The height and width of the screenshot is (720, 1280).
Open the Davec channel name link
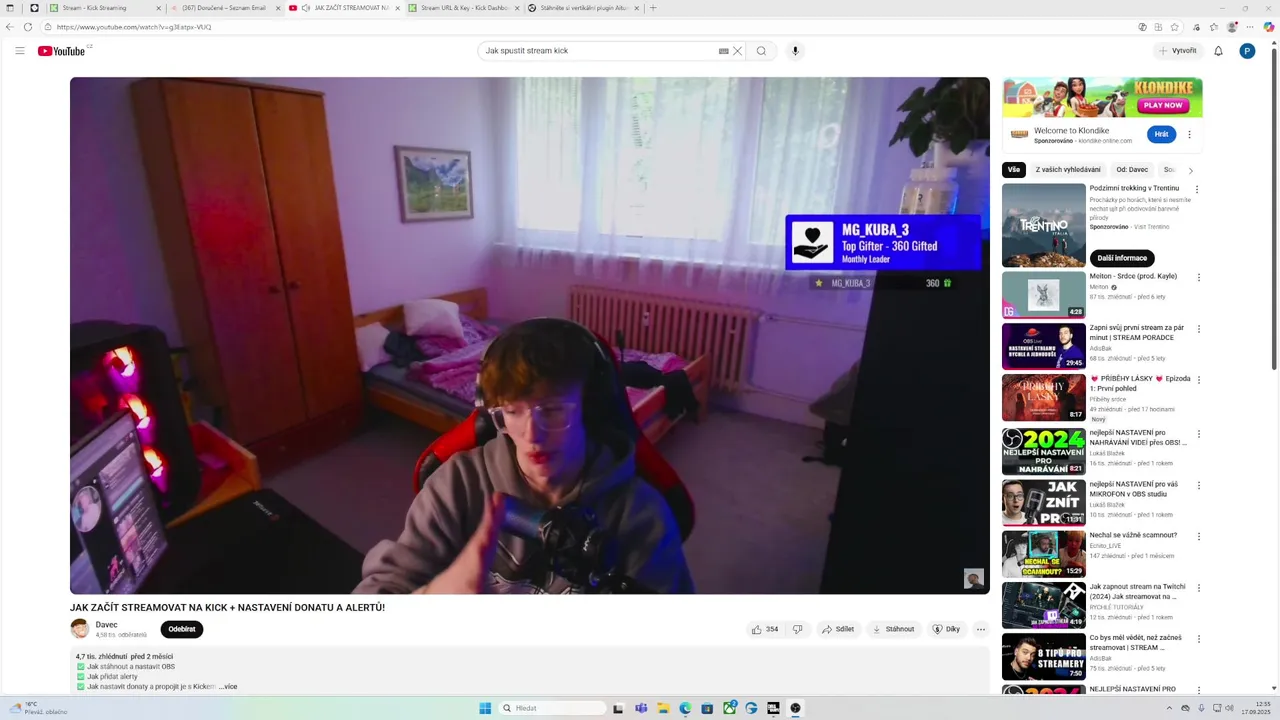click(106, 625)
